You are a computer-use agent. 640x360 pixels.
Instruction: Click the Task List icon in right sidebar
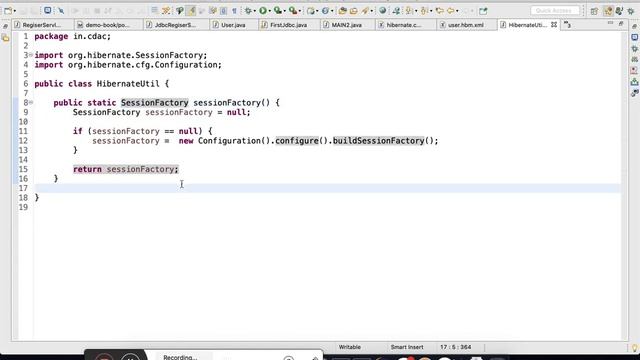635,38
